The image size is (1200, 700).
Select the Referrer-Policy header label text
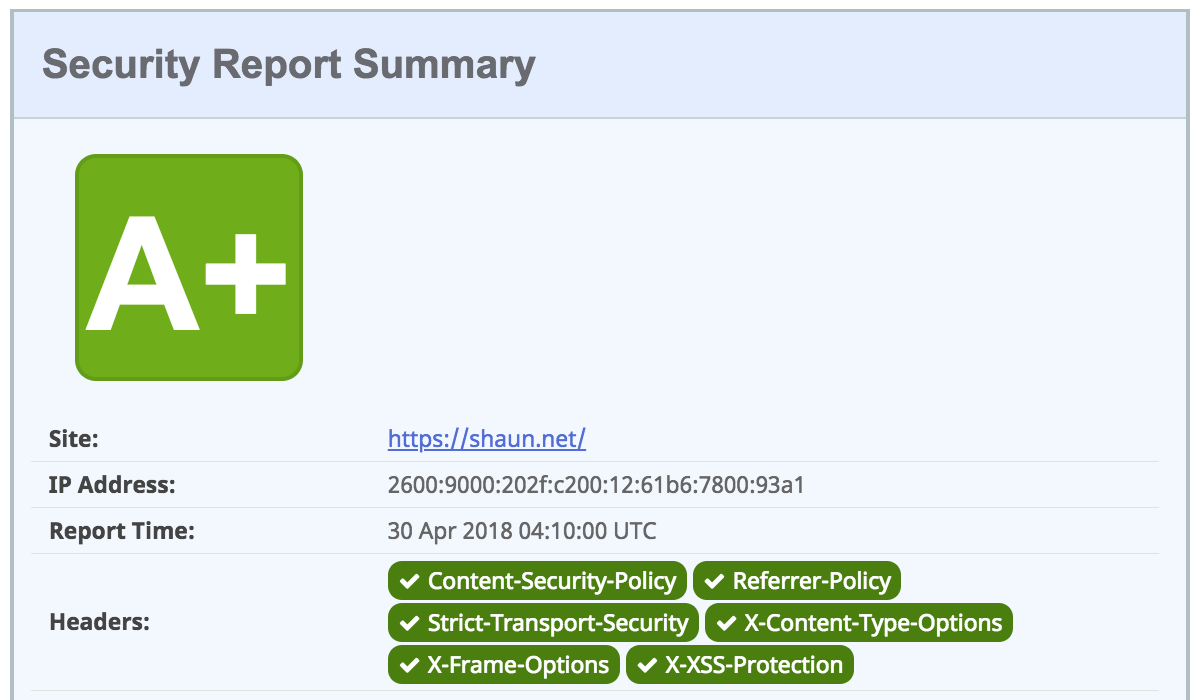811,581
